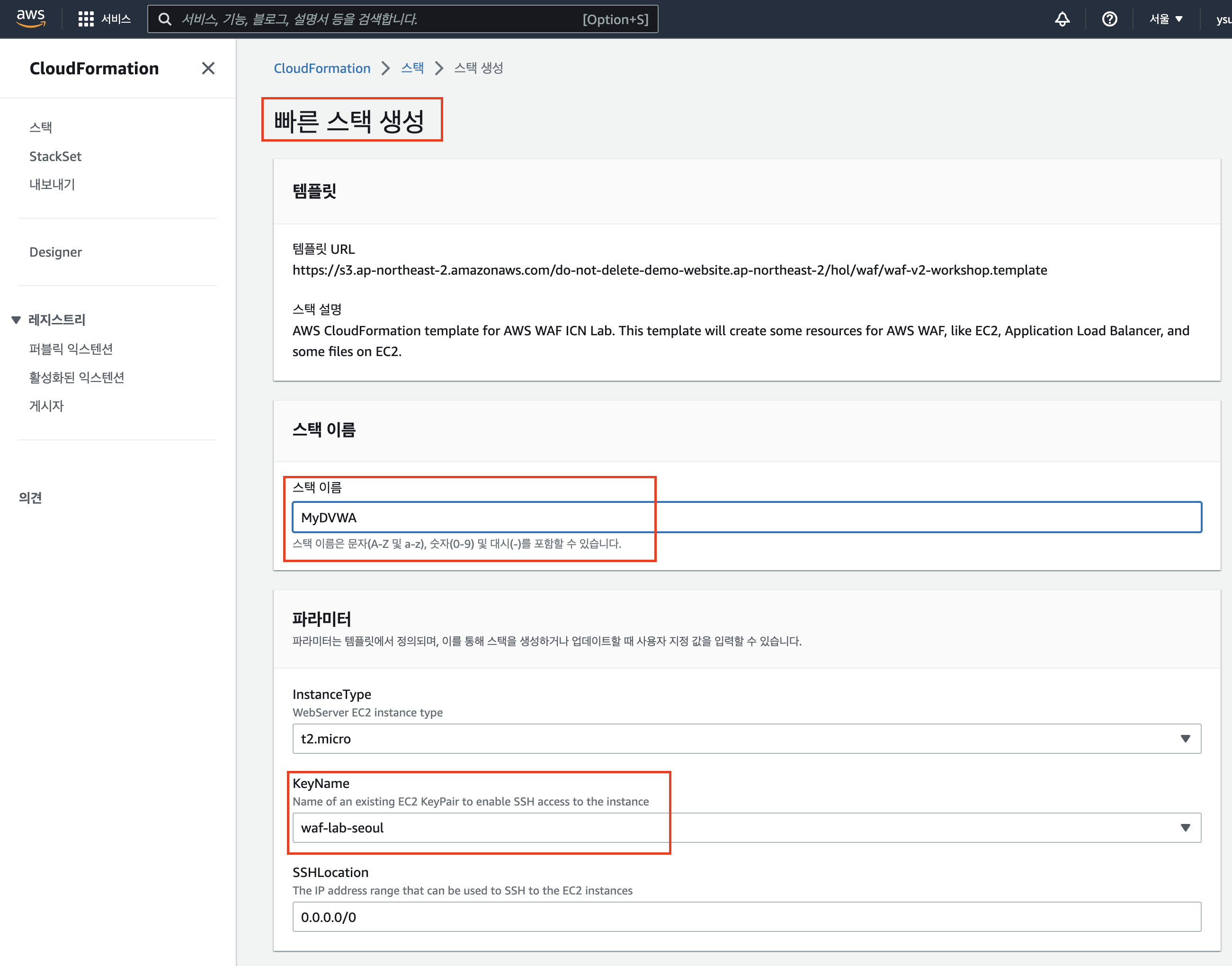
Task: Open the KeyName waf-lab-seoul dropdown
Action: pos(746,827)
